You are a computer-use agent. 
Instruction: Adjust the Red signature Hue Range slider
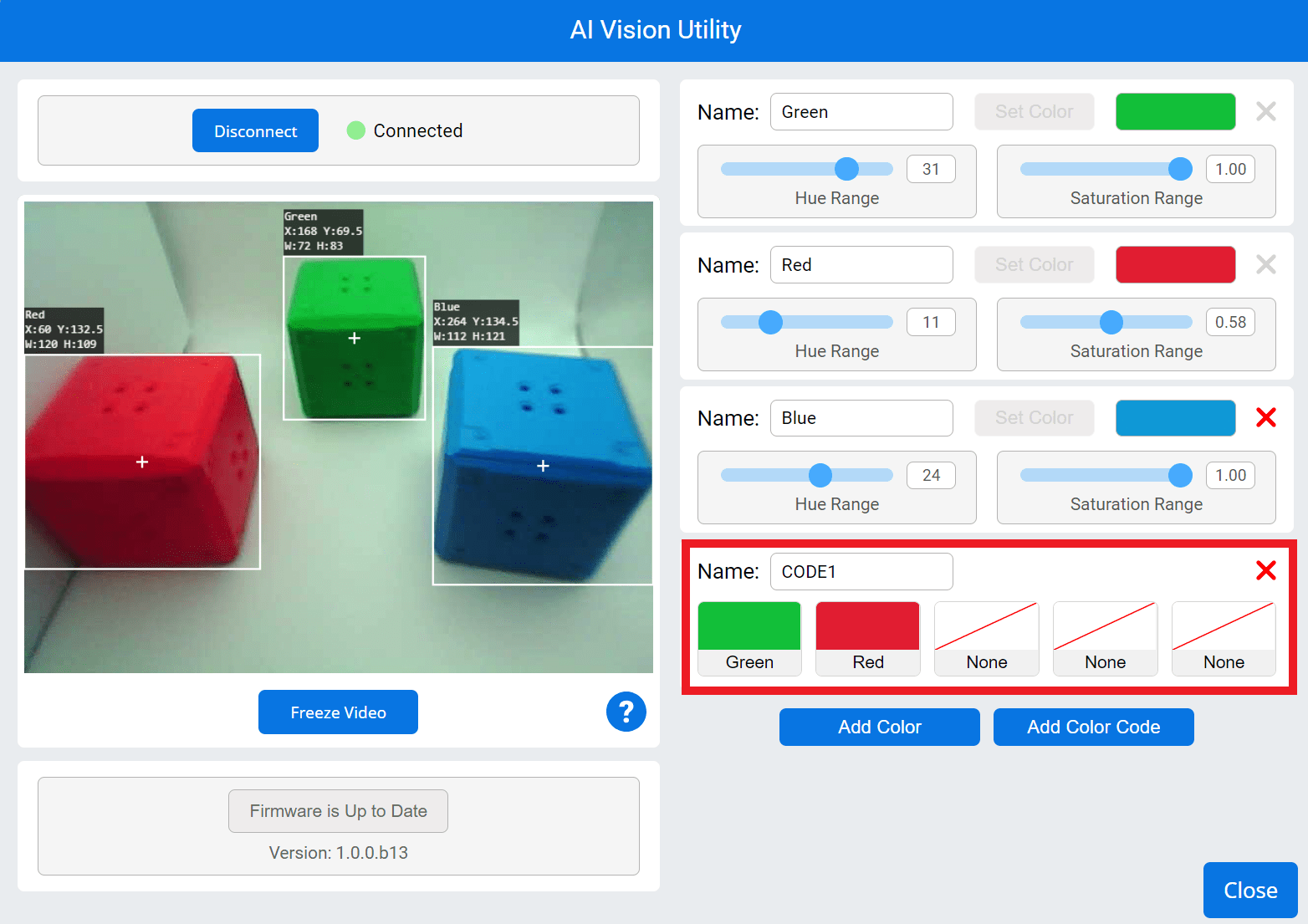point(769,321)
